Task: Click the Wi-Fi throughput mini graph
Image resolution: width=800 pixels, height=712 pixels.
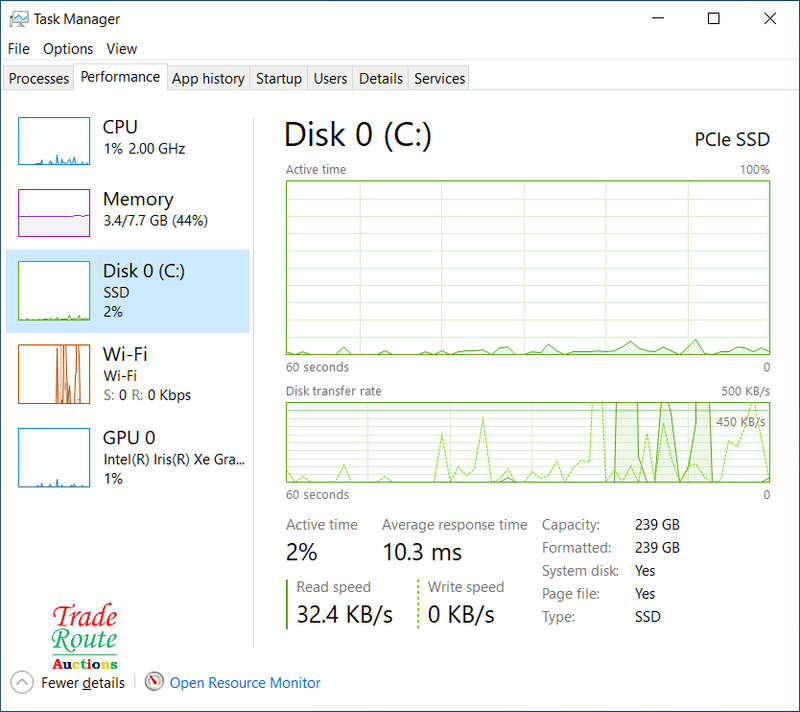Action: click(x=54, y=374)
